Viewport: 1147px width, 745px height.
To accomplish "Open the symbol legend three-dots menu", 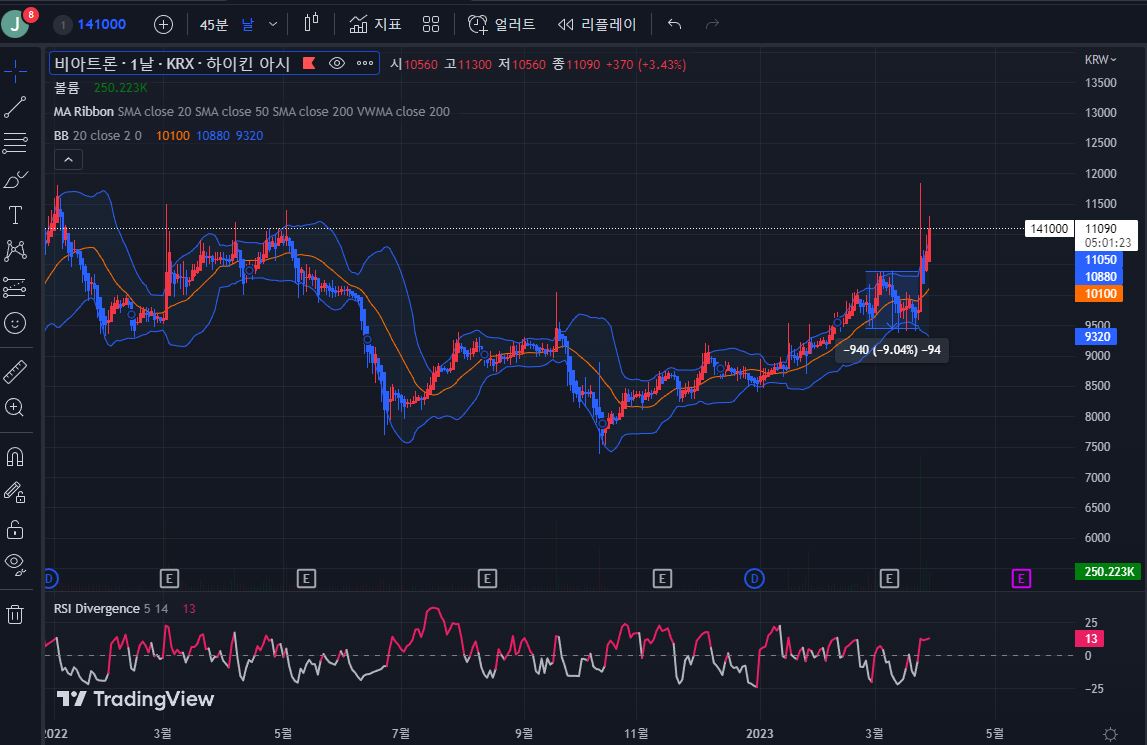I will (x=365, y=64).
